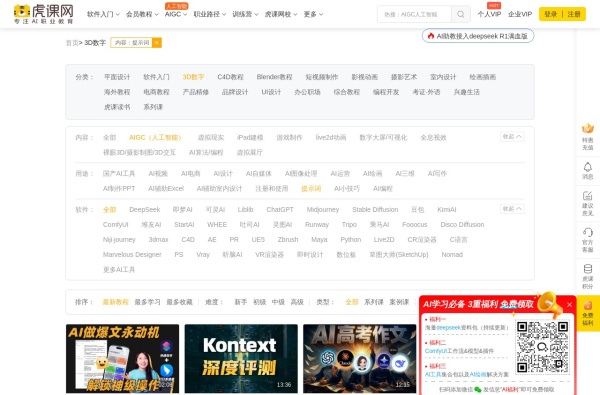The height and width of the screenshot is (395, 600).
Task: Open the 消息 bell sidebar icon
Action: [x=587, y=171]
